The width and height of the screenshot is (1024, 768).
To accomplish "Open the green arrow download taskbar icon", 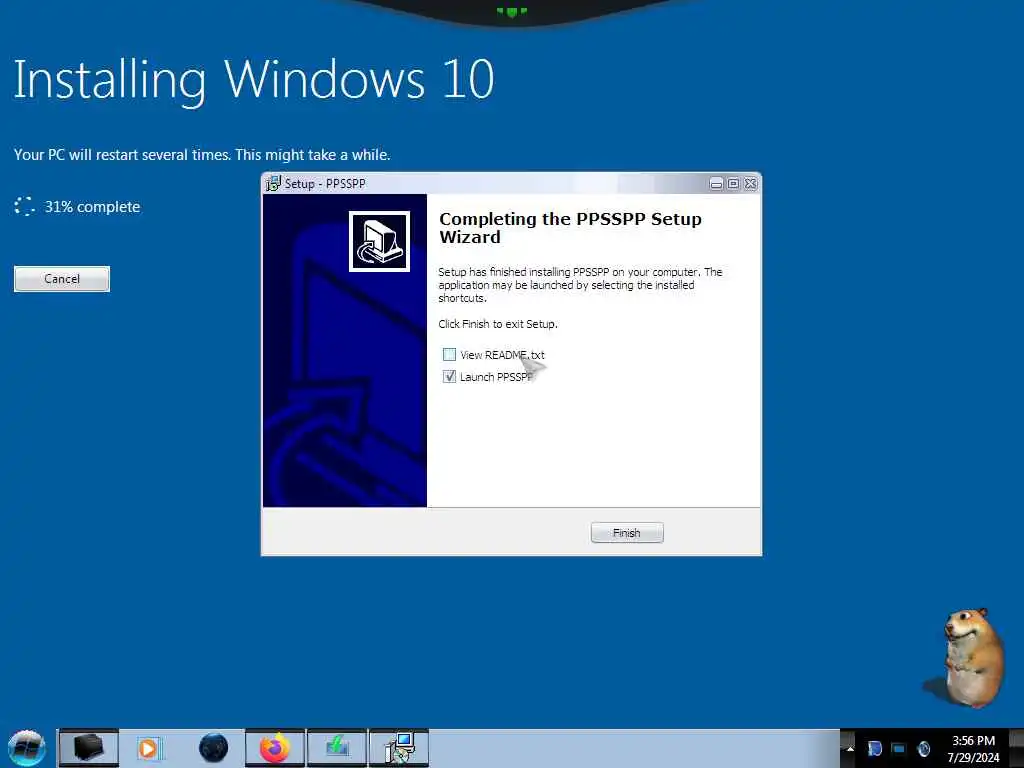I will [x=337, y=748].
